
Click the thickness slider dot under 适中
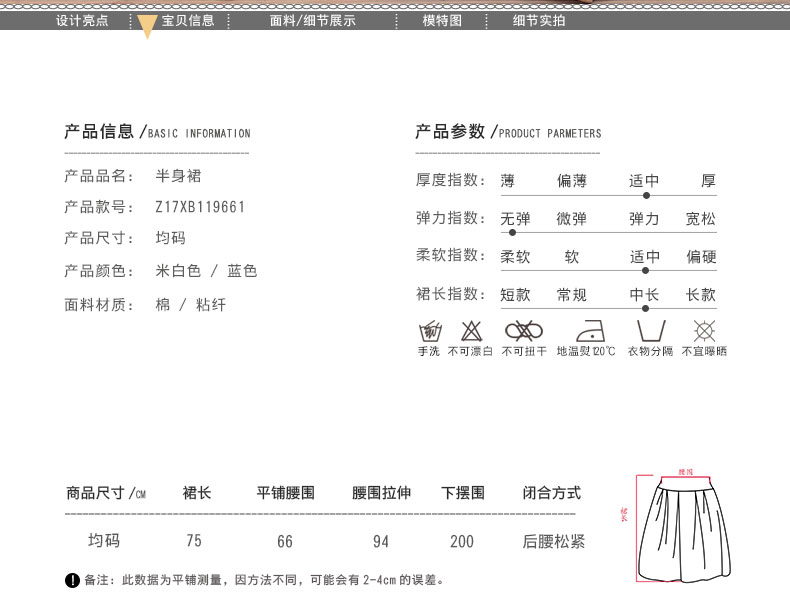point(645,195)
